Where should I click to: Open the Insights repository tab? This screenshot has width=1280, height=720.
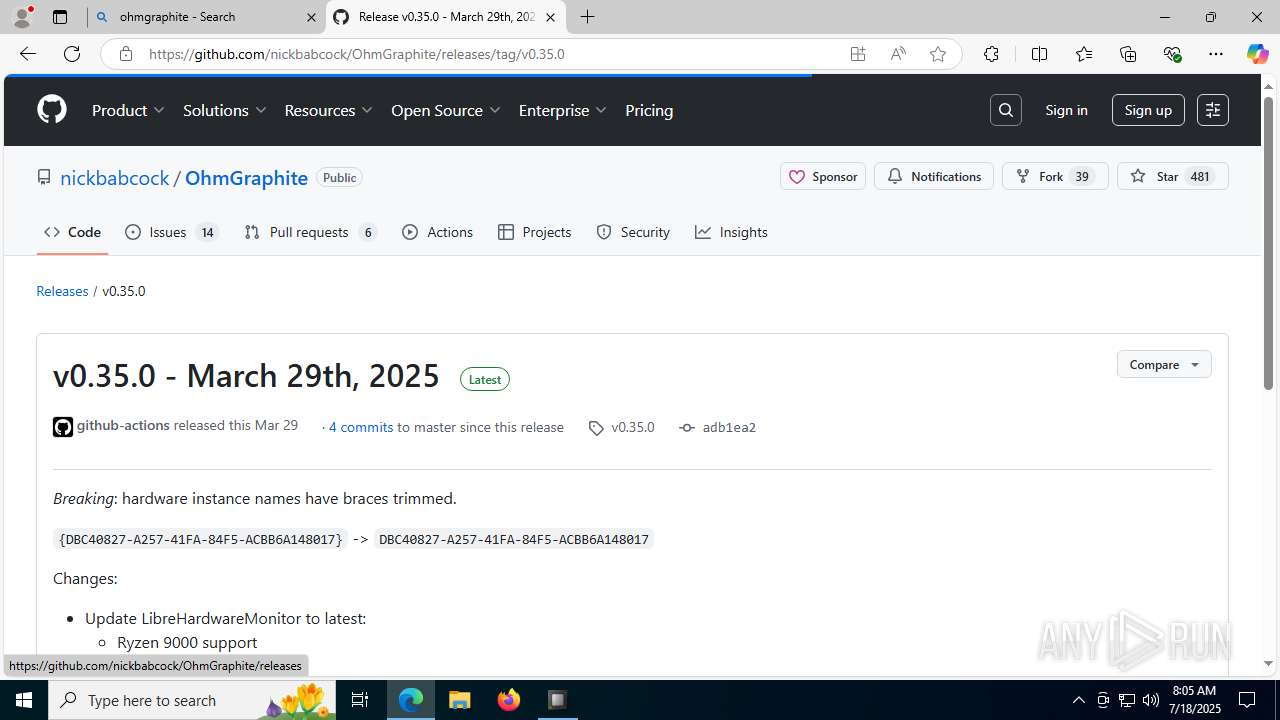point(731,232)
